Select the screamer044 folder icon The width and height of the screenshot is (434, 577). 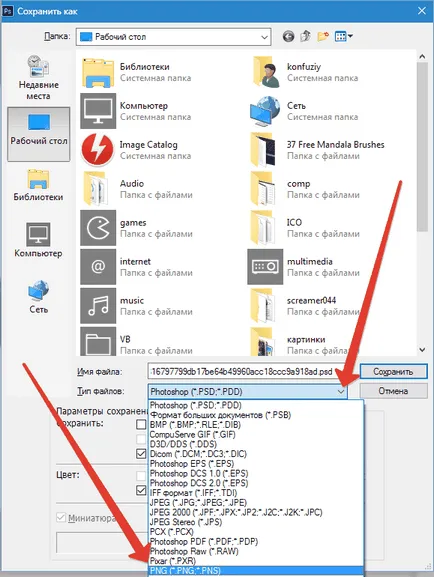click(x=264, y=306)
